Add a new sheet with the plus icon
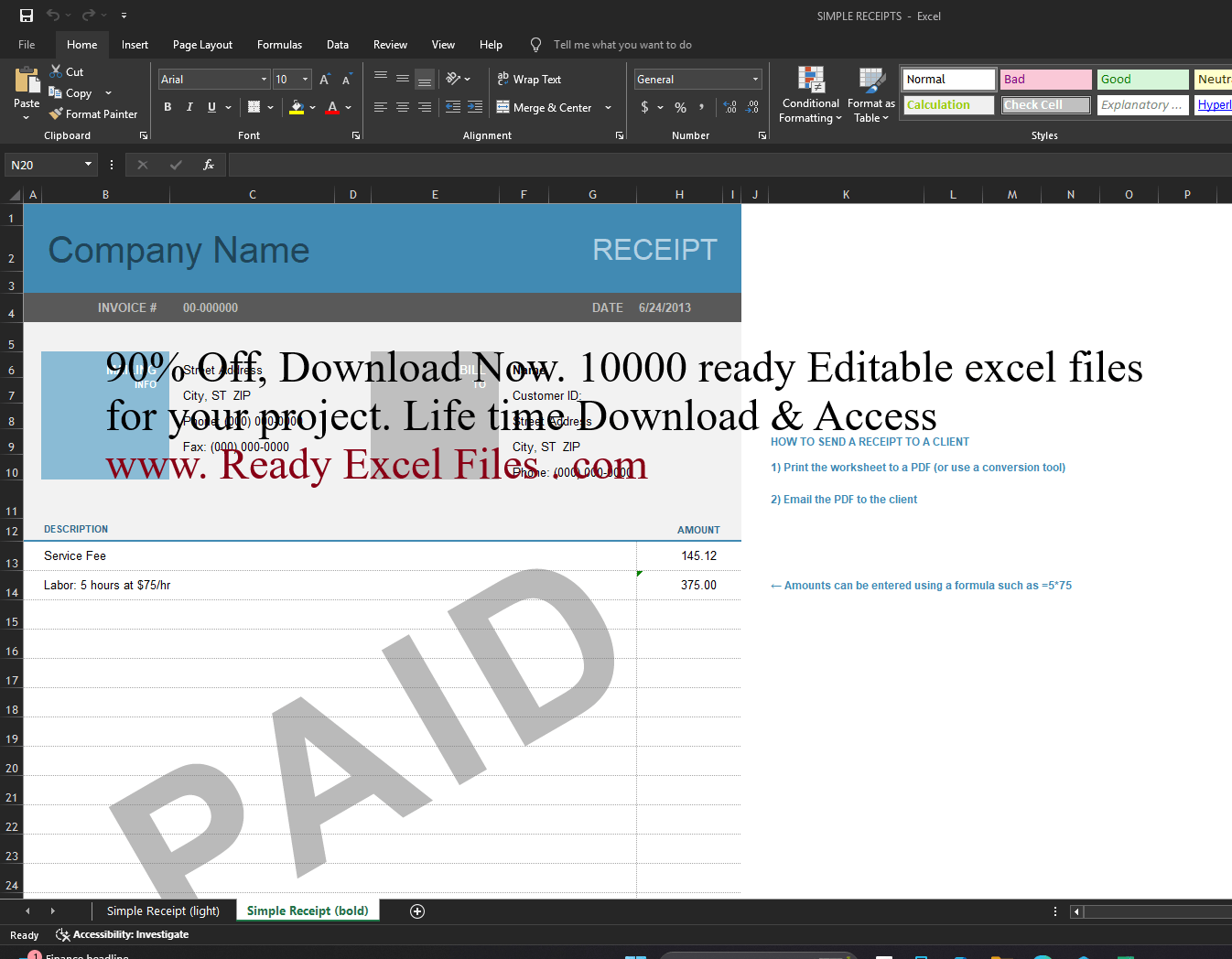The image size is (1232, 959). click(x=417, y=911)
